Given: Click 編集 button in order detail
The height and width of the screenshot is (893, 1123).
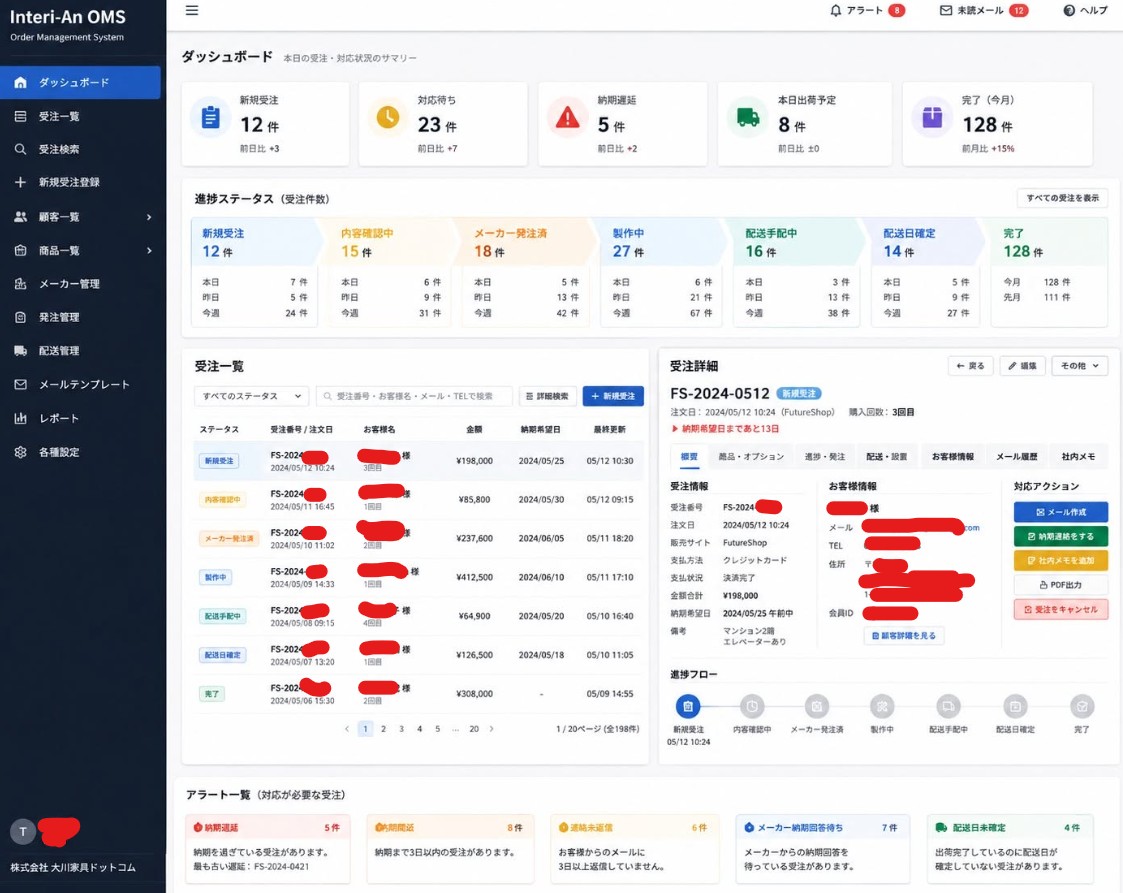Looking at the screenshot, I should 1023,366.
